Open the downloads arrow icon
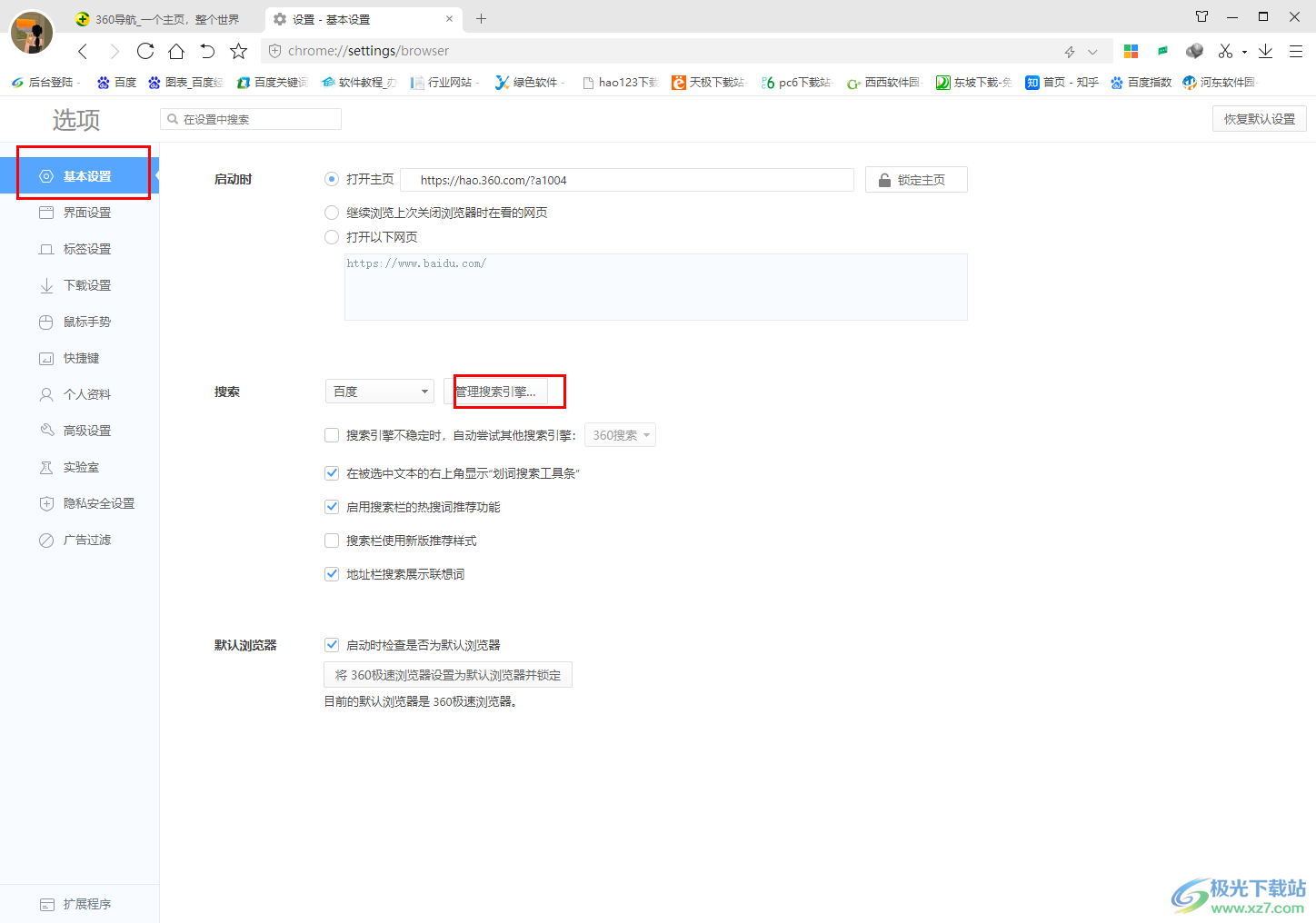Image resolution: width=1316 pixels, height=923 pixels. [1265, 51]
